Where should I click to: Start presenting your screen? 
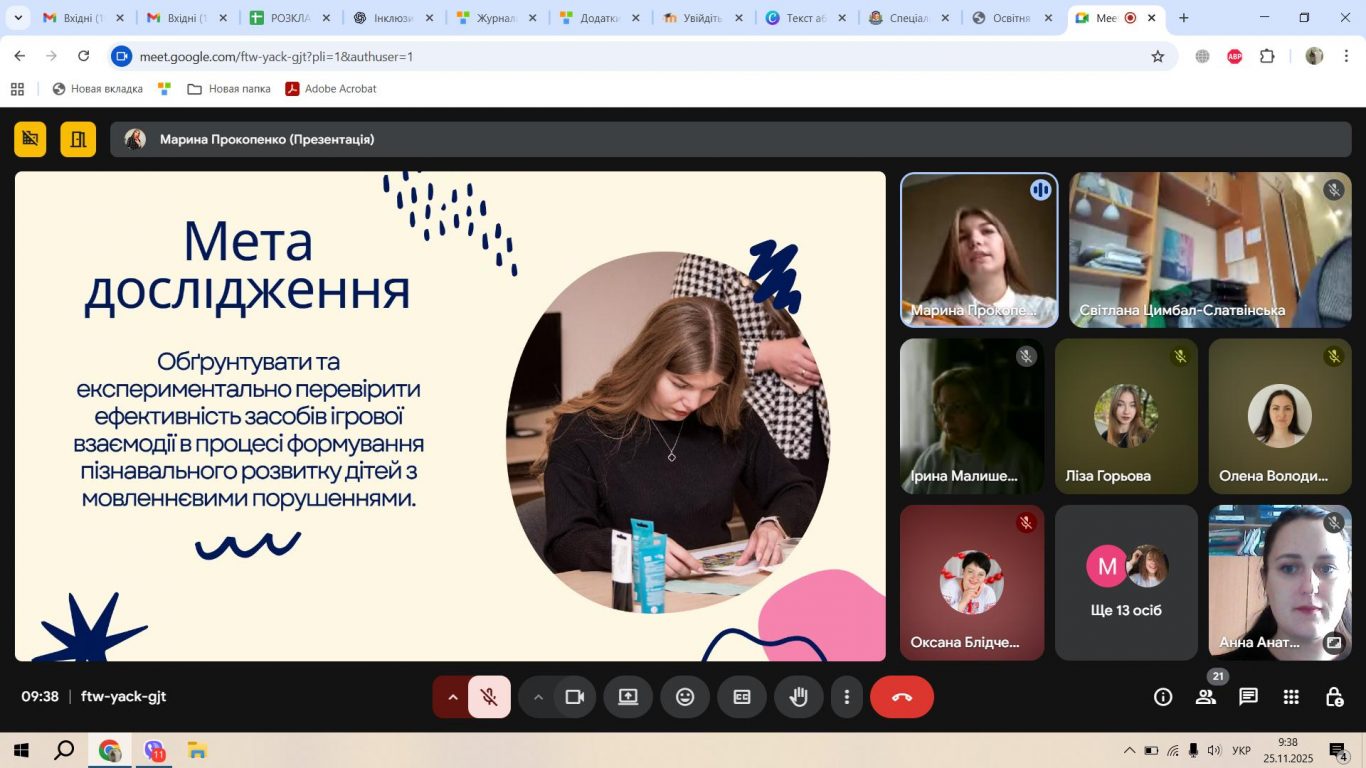click(x=628, y=697)
